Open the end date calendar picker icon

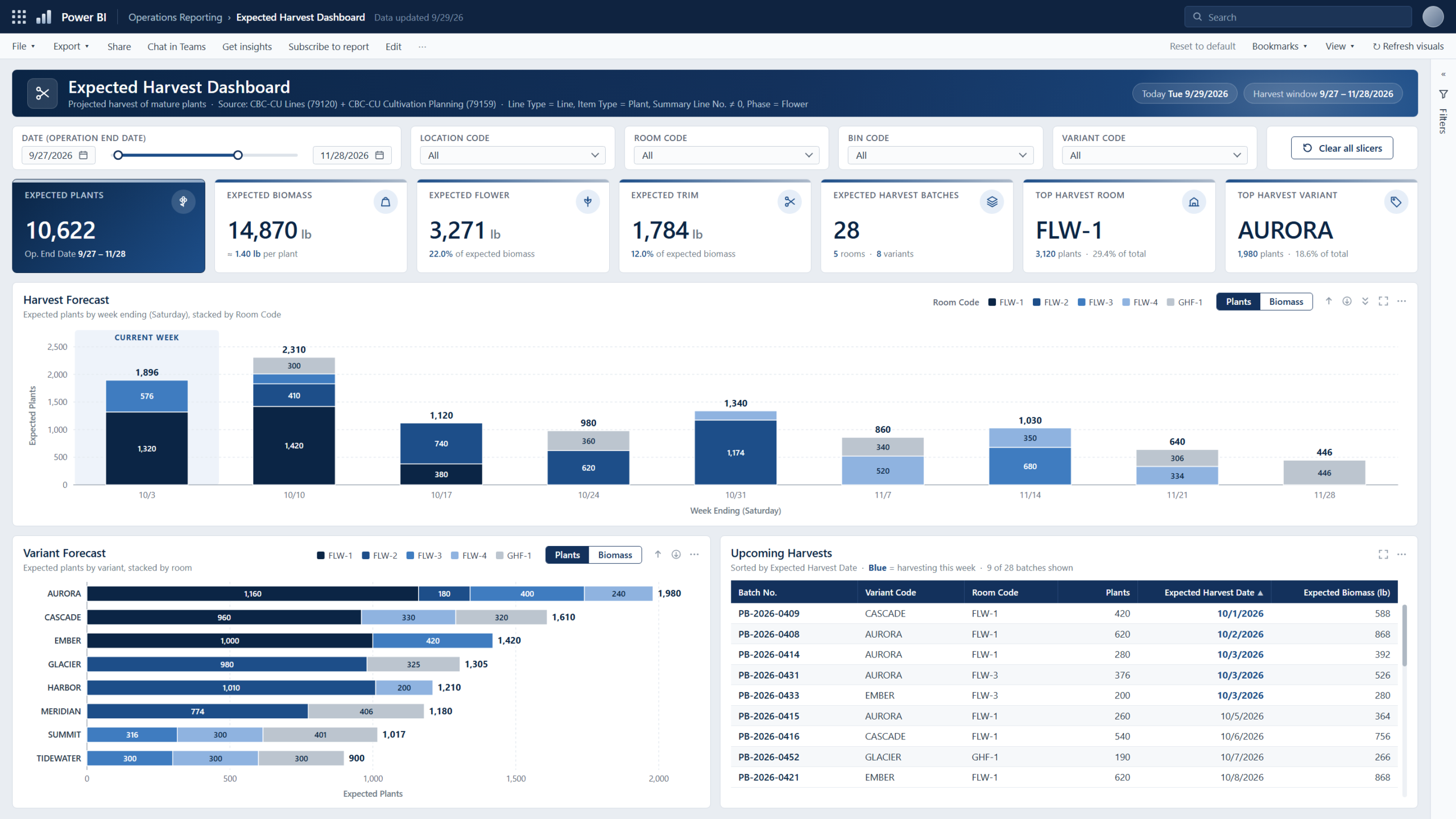pyautogui.click(x=380, y=155)
